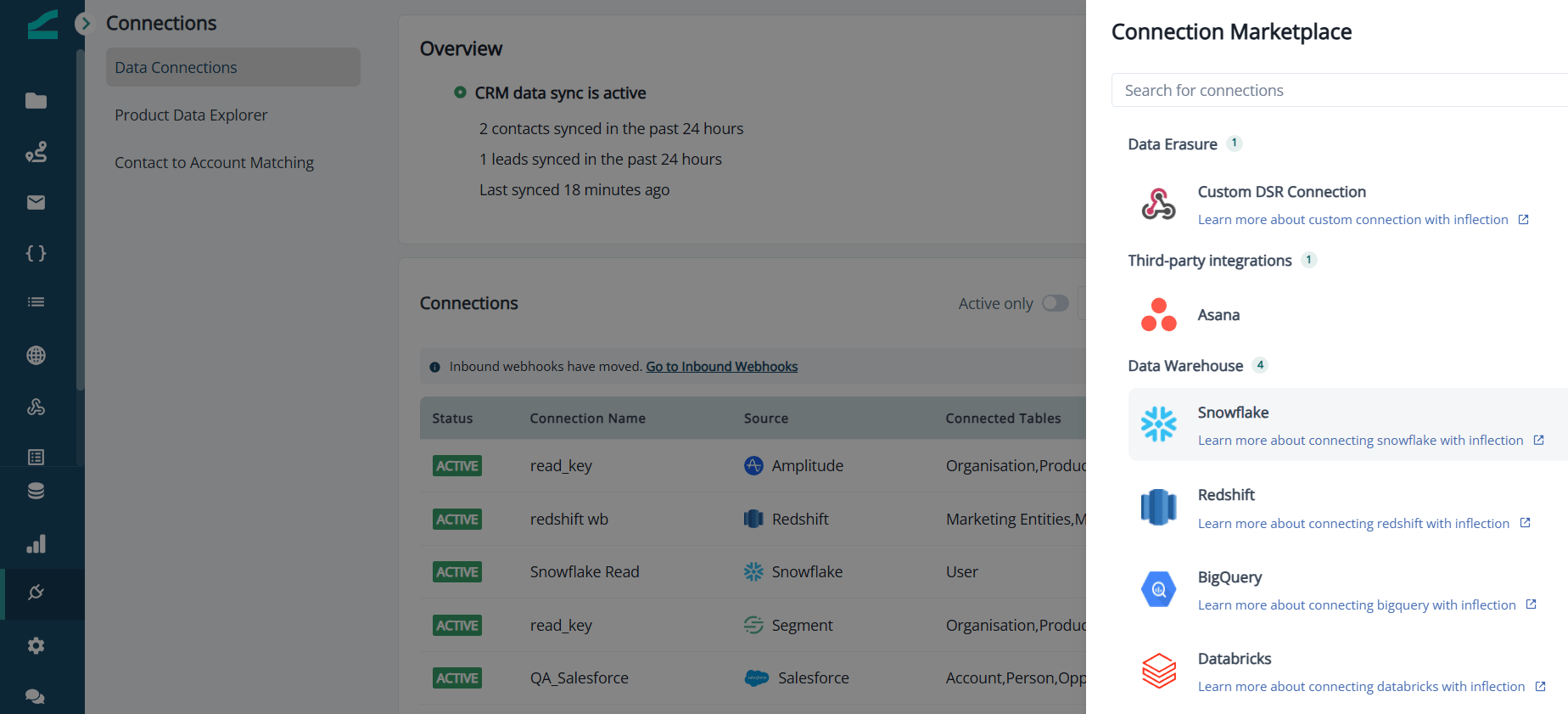Expand the sidebar with chevron arrow
Screen dimensions: 1568x714
click(x=84, y=24)
